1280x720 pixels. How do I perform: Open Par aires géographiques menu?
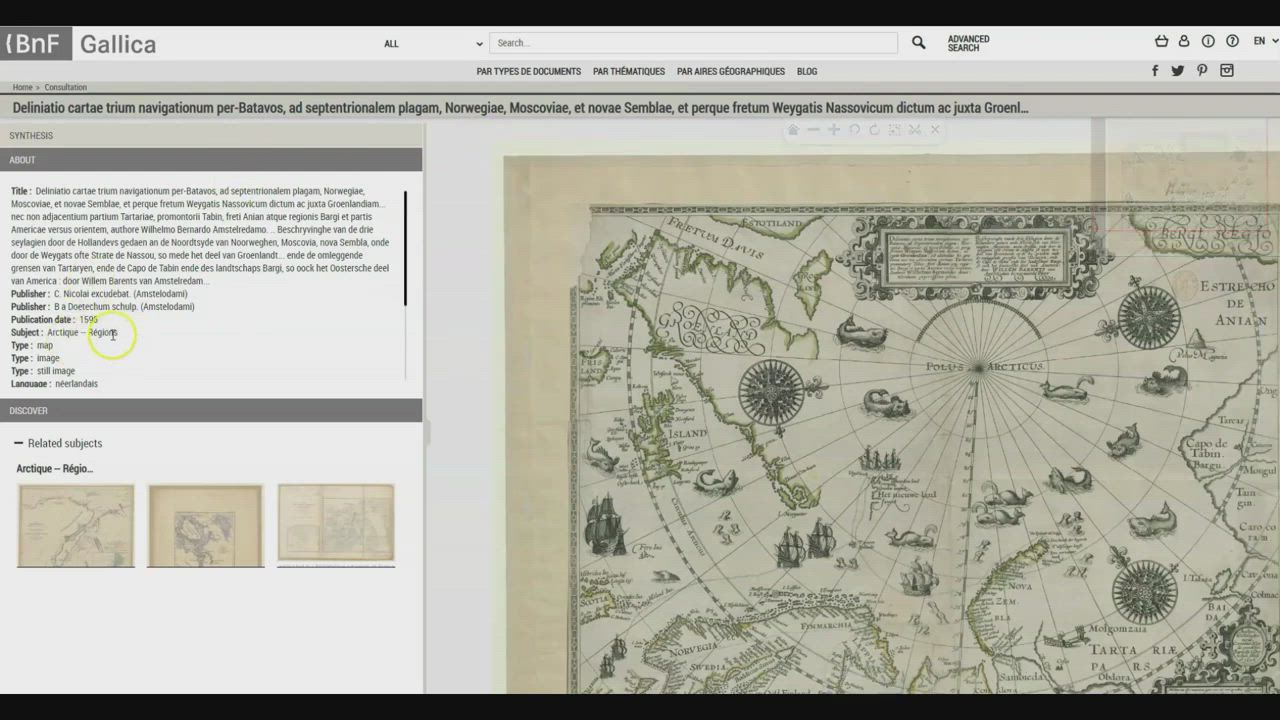730,72
